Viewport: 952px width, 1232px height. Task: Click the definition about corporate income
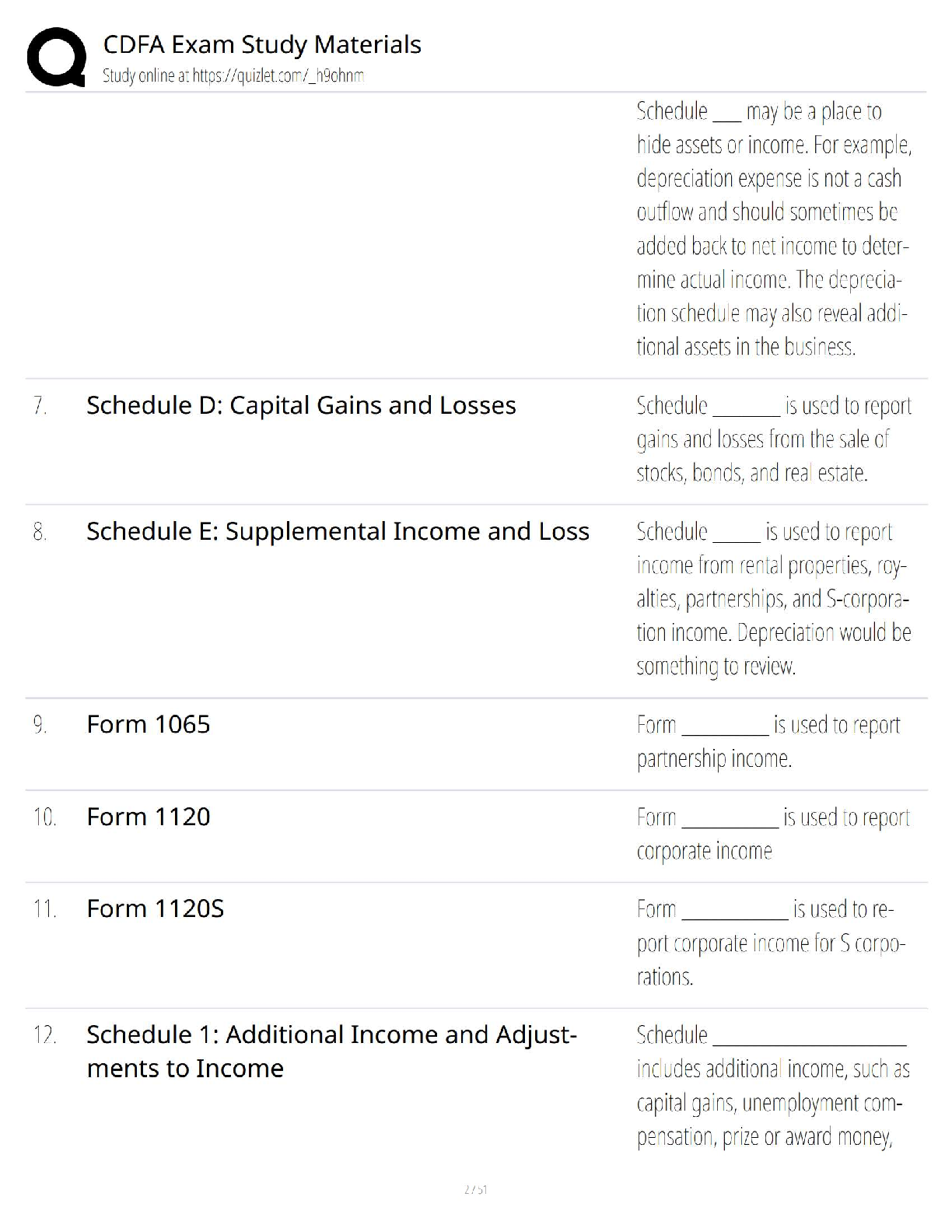click(772, 834)
